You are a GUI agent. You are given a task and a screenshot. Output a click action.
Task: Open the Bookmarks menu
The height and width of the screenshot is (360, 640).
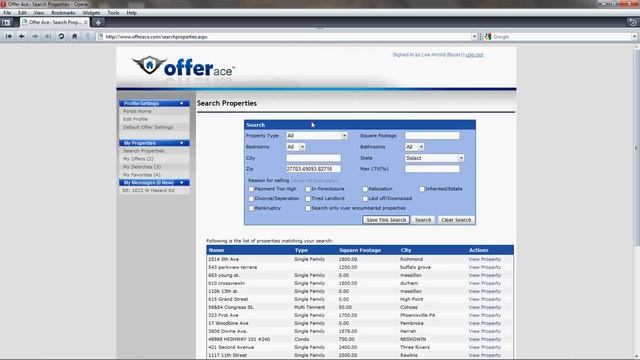(63, 13)
